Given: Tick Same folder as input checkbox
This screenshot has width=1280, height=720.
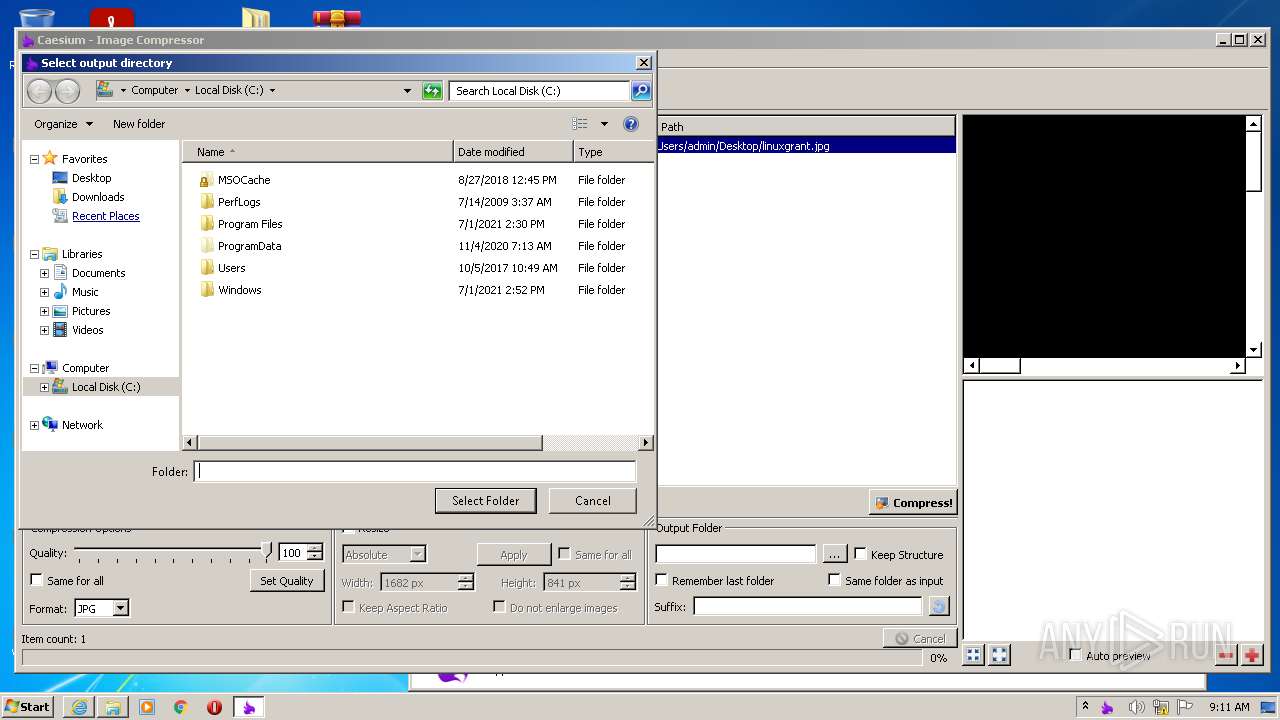Looking at the screenshot, I should point(834,580).
